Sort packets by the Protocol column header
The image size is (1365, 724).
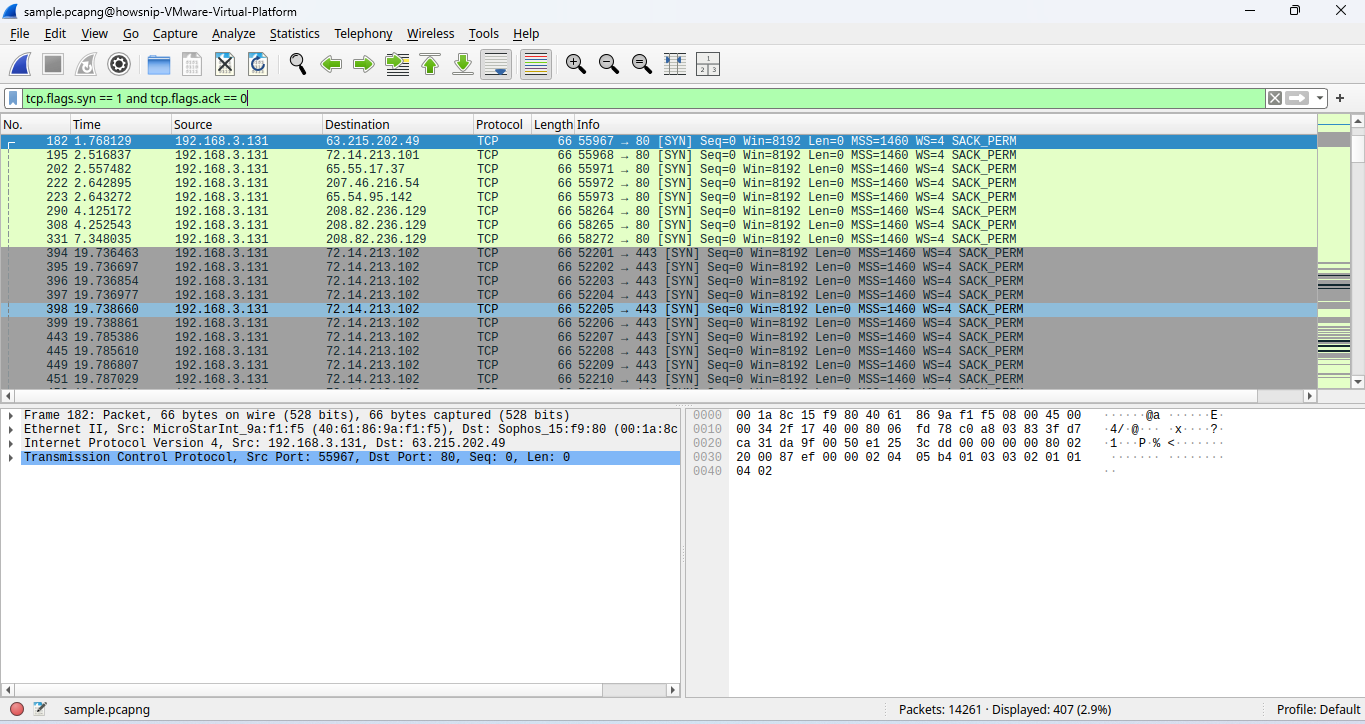point(501,125)
